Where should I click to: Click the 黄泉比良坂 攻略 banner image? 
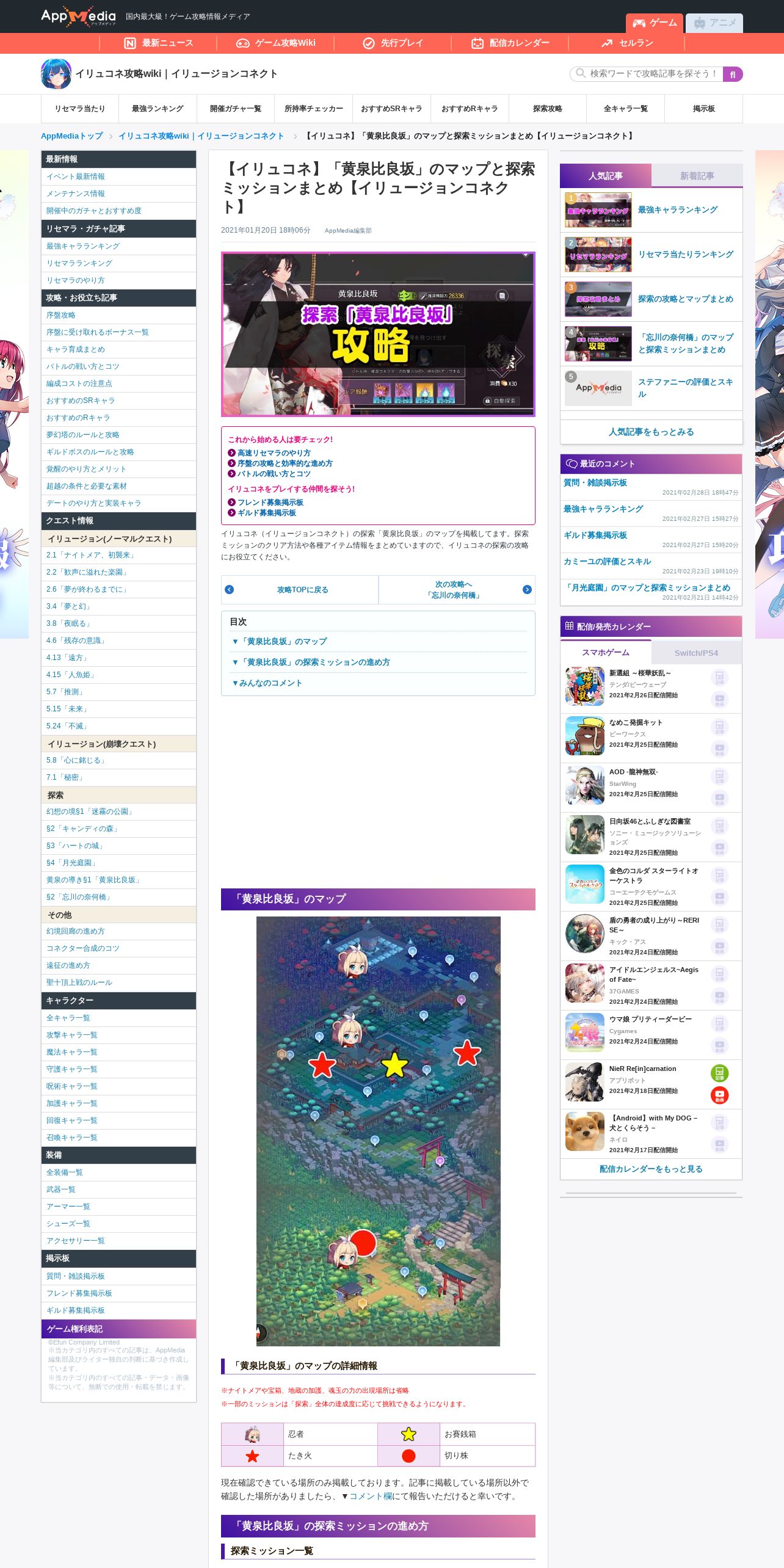coord(378,334)
